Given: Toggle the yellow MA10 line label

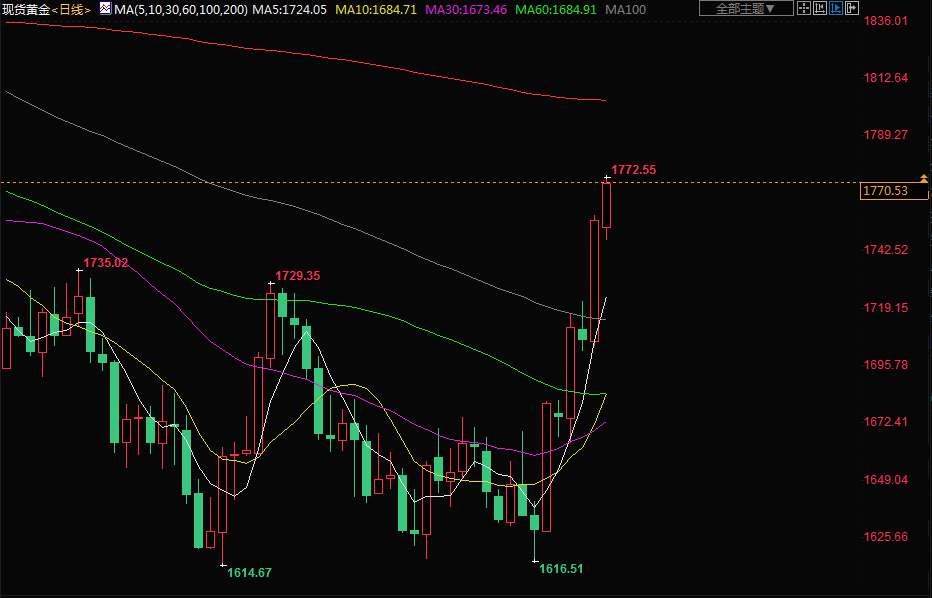Looking at the screenshot, I should coord(375,9).
